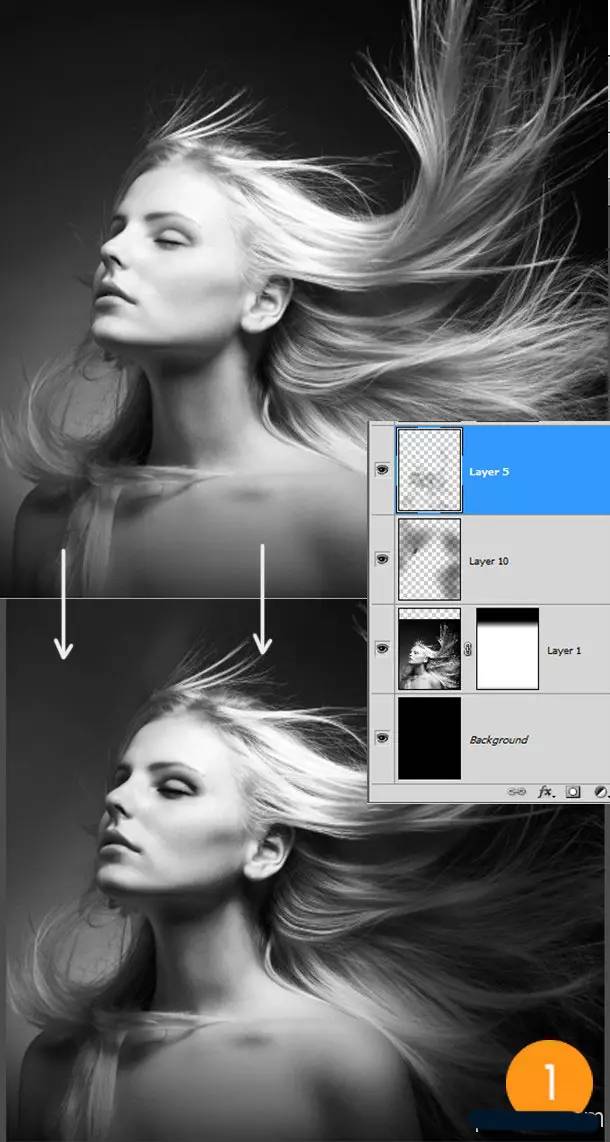Screen dimensions: 610x1142
Task: Toggle visibility of Layer 10
Action: click(382, 560)
